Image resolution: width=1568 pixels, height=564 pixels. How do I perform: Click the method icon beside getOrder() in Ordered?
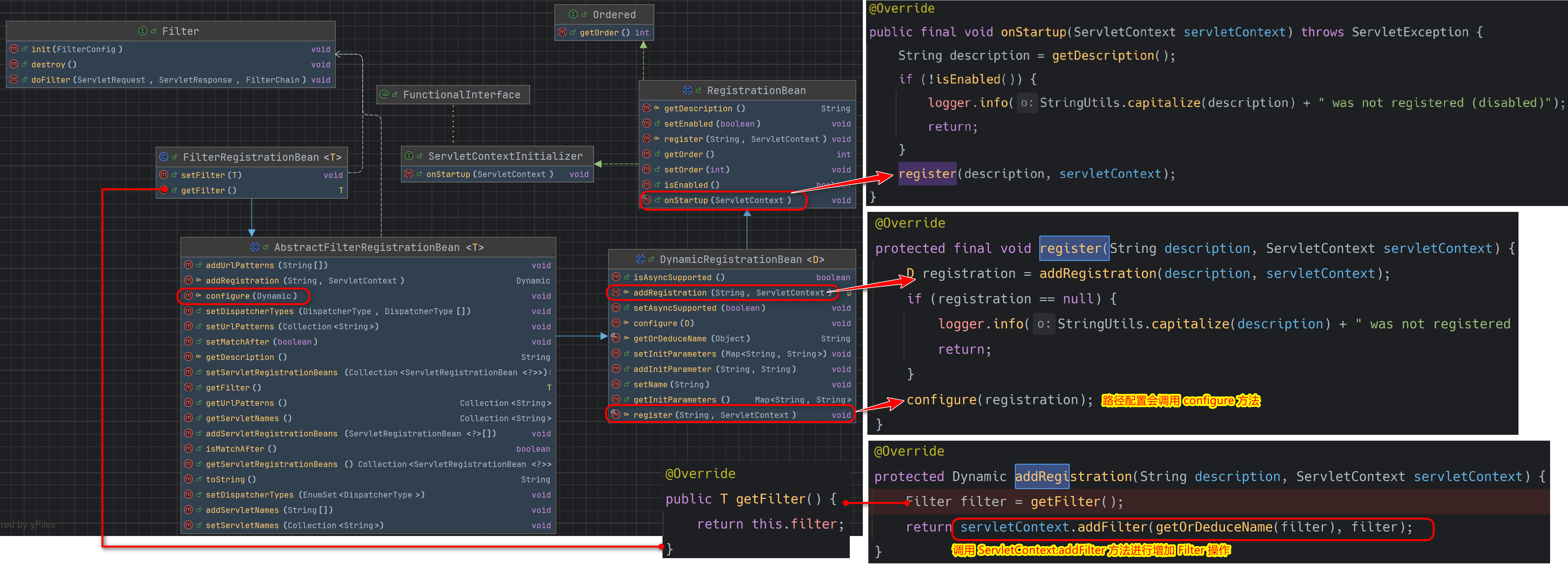tap(563, 32)
